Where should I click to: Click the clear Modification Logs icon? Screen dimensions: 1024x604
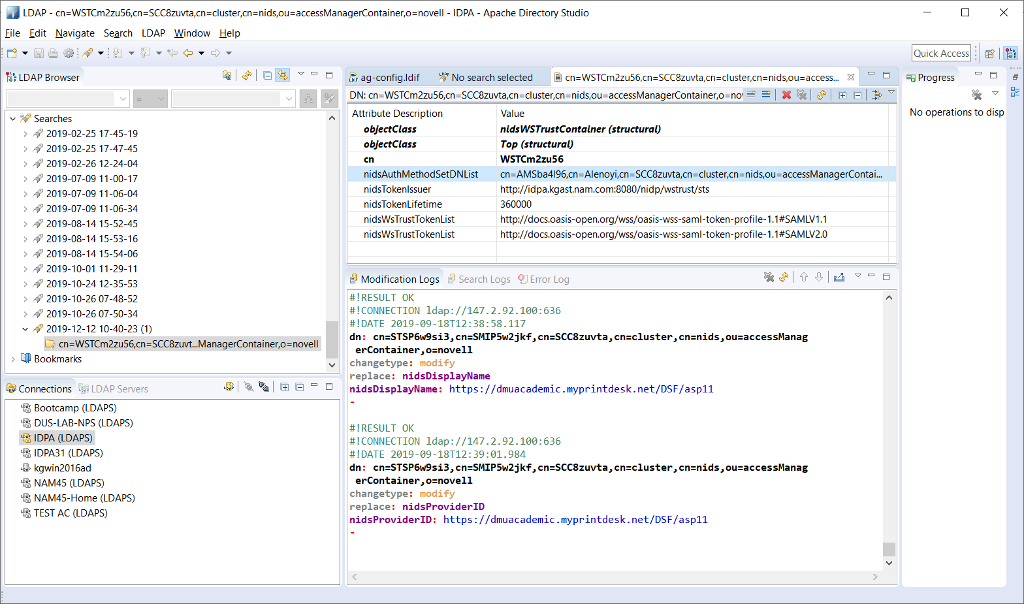point(769,277)
